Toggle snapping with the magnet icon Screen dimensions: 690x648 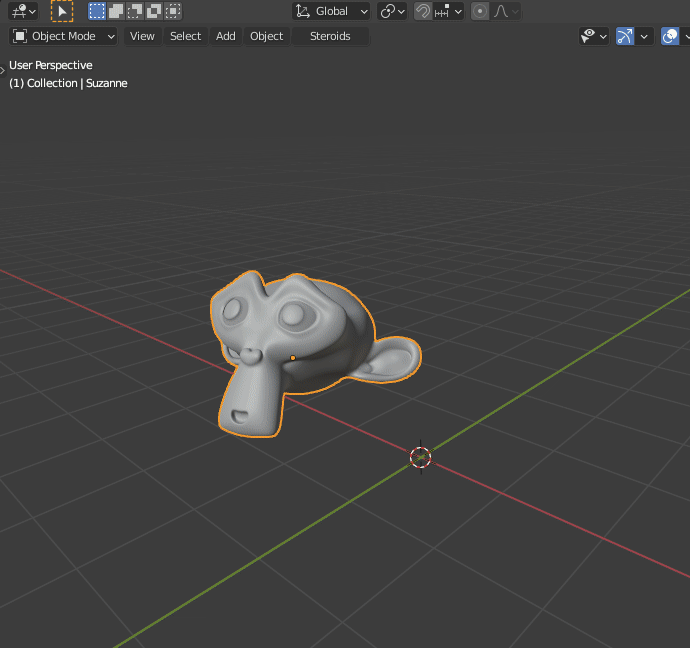423,11
